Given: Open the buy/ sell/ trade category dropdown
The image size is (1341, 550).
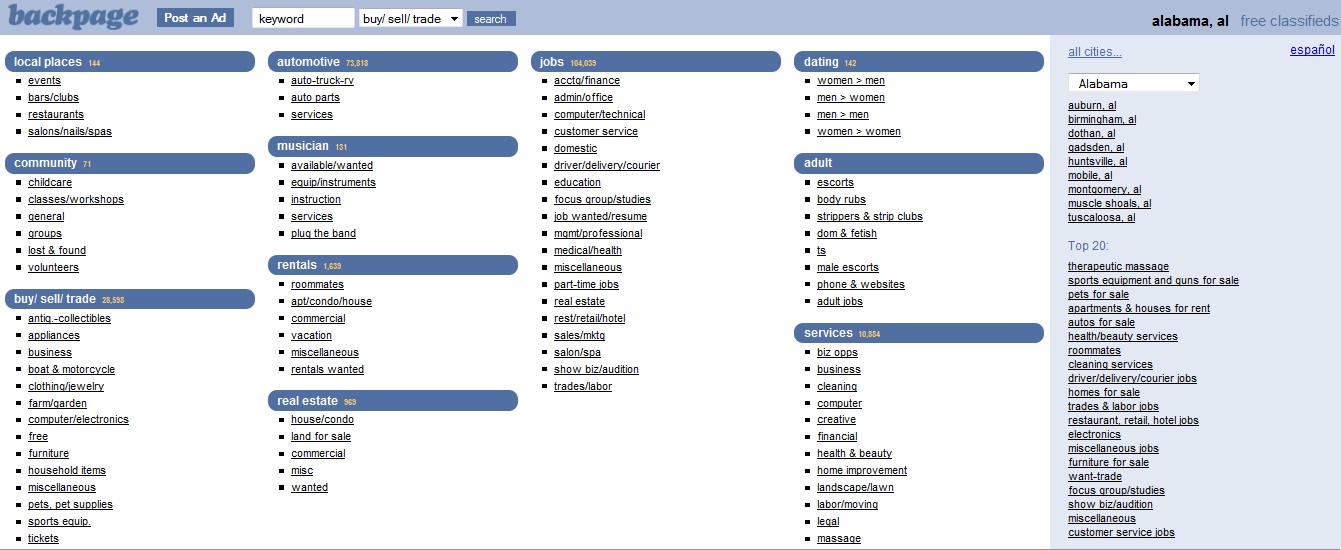Looking at the screenshot, I should click(410, 18).
